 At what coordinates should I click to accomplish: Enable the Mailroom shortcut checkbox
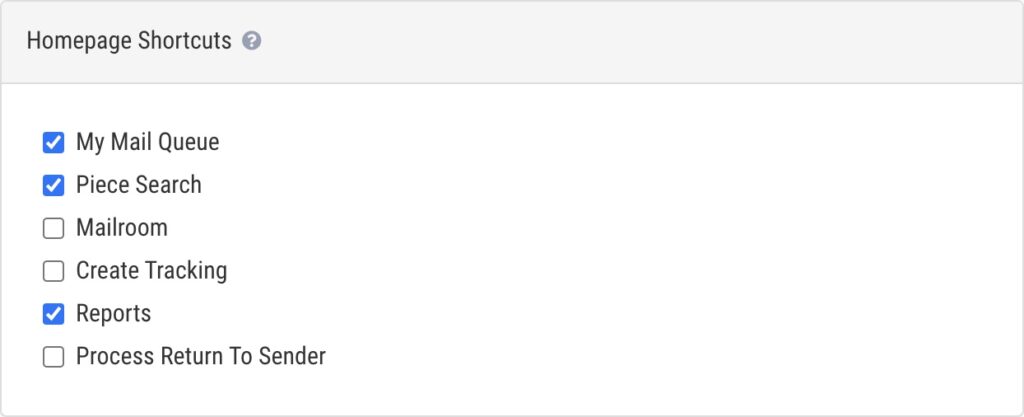point(53,228)
